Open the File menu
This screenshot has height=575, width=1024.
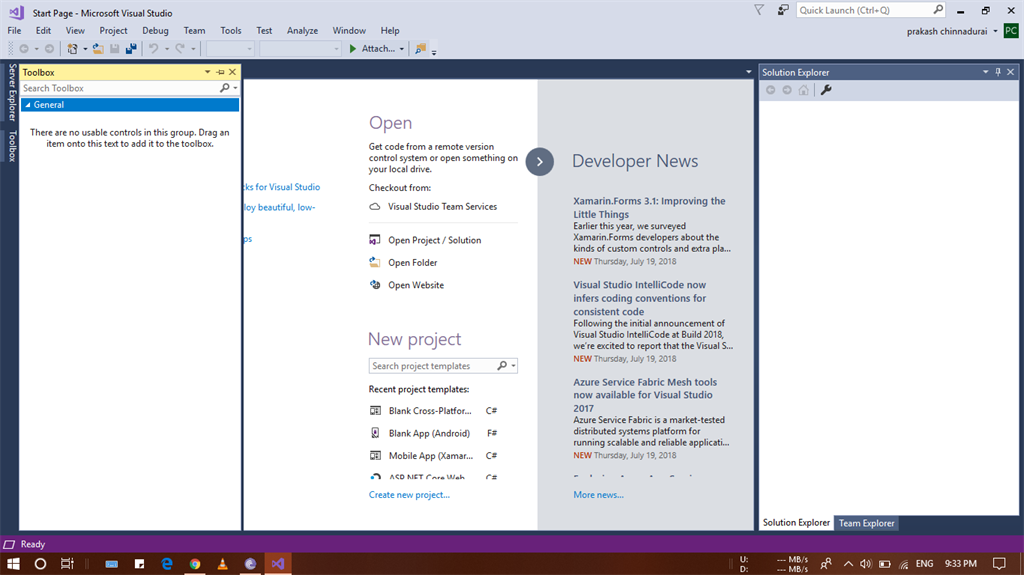click(x=14, y=30)
